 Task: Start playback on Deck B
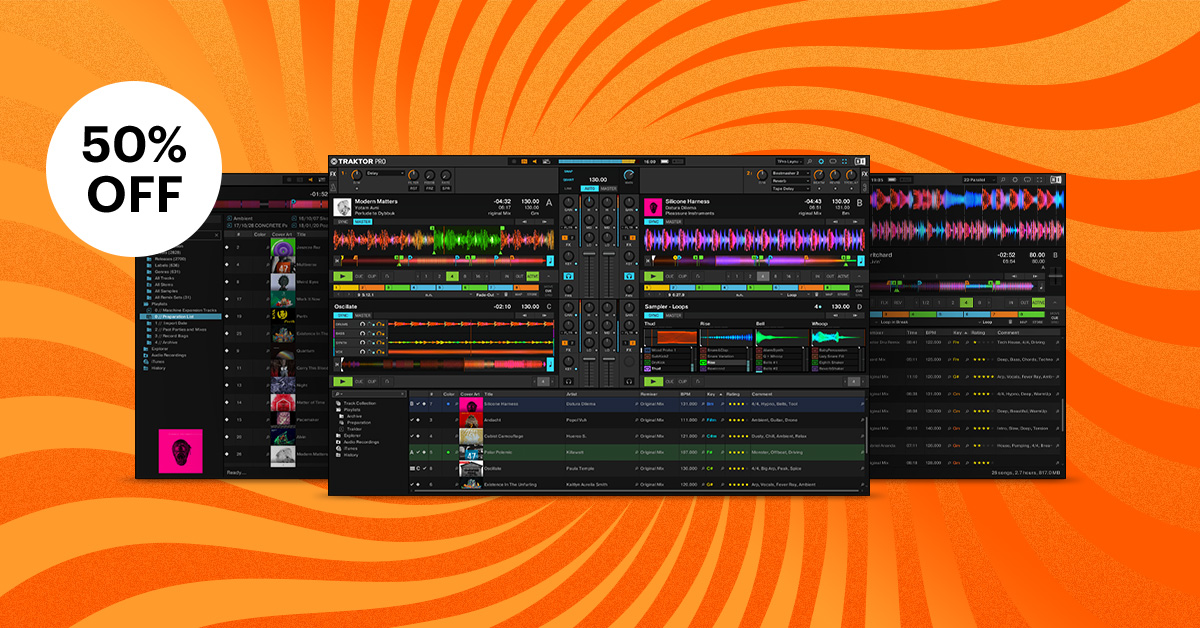654,275
